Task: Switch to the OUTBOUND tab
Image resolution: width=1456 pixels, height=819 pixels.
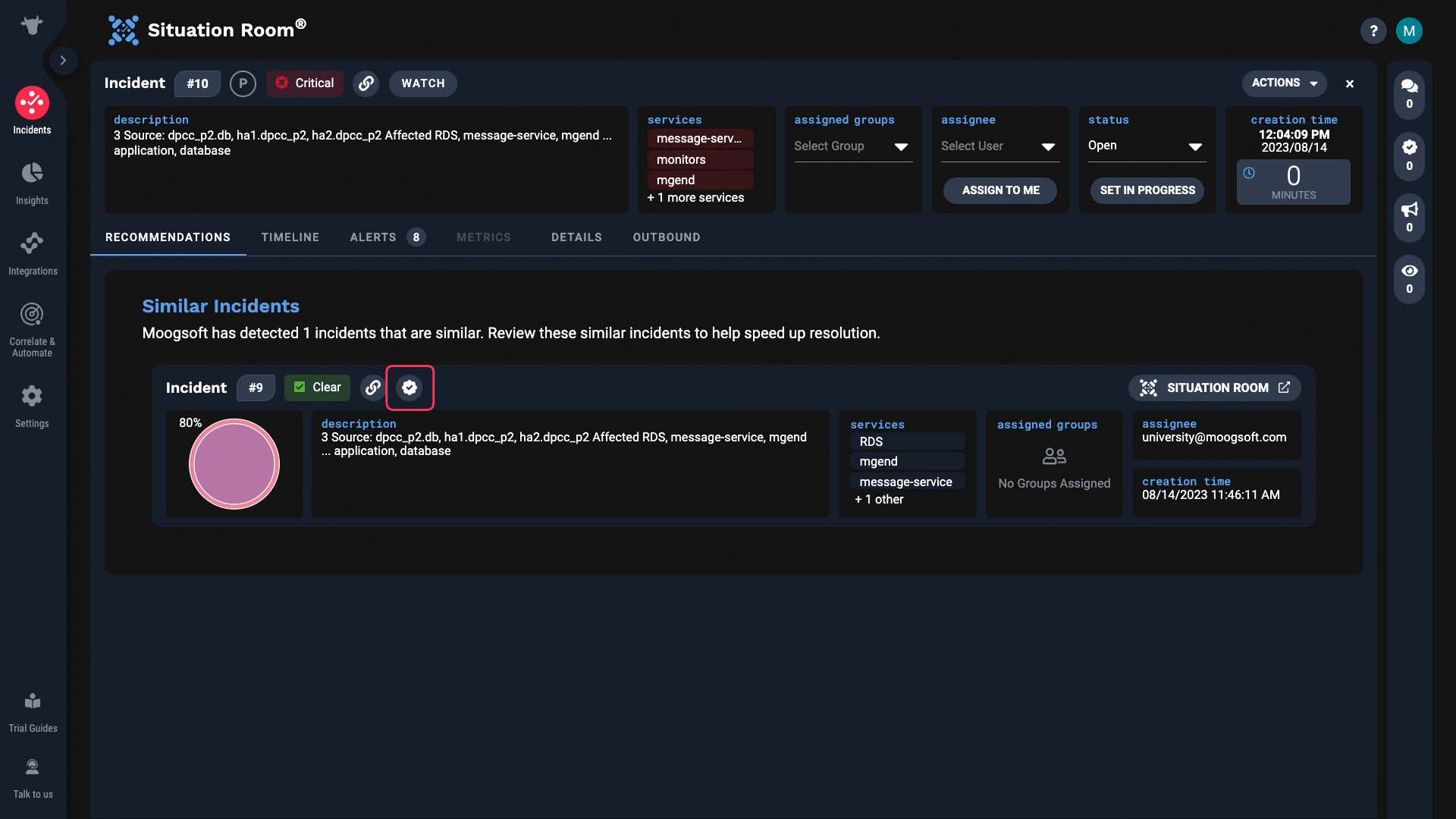Action: (x=667, y=237)
